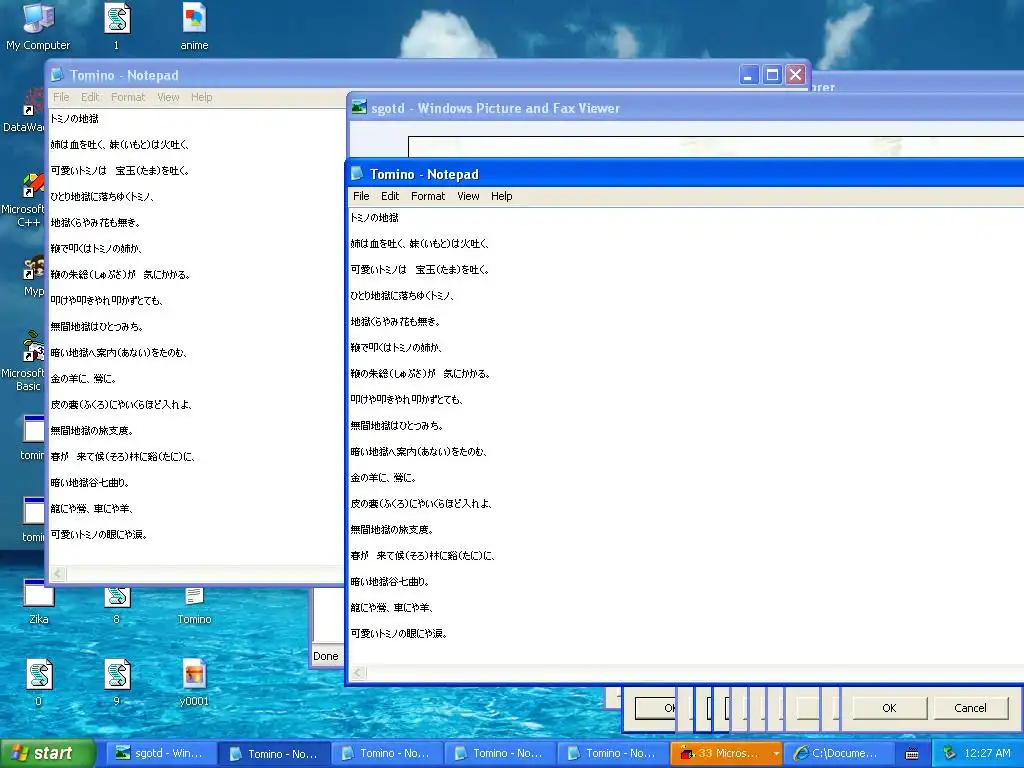The image size is (1024, 768).
Task: Open the script file named 8
Action: click(117, 604)
